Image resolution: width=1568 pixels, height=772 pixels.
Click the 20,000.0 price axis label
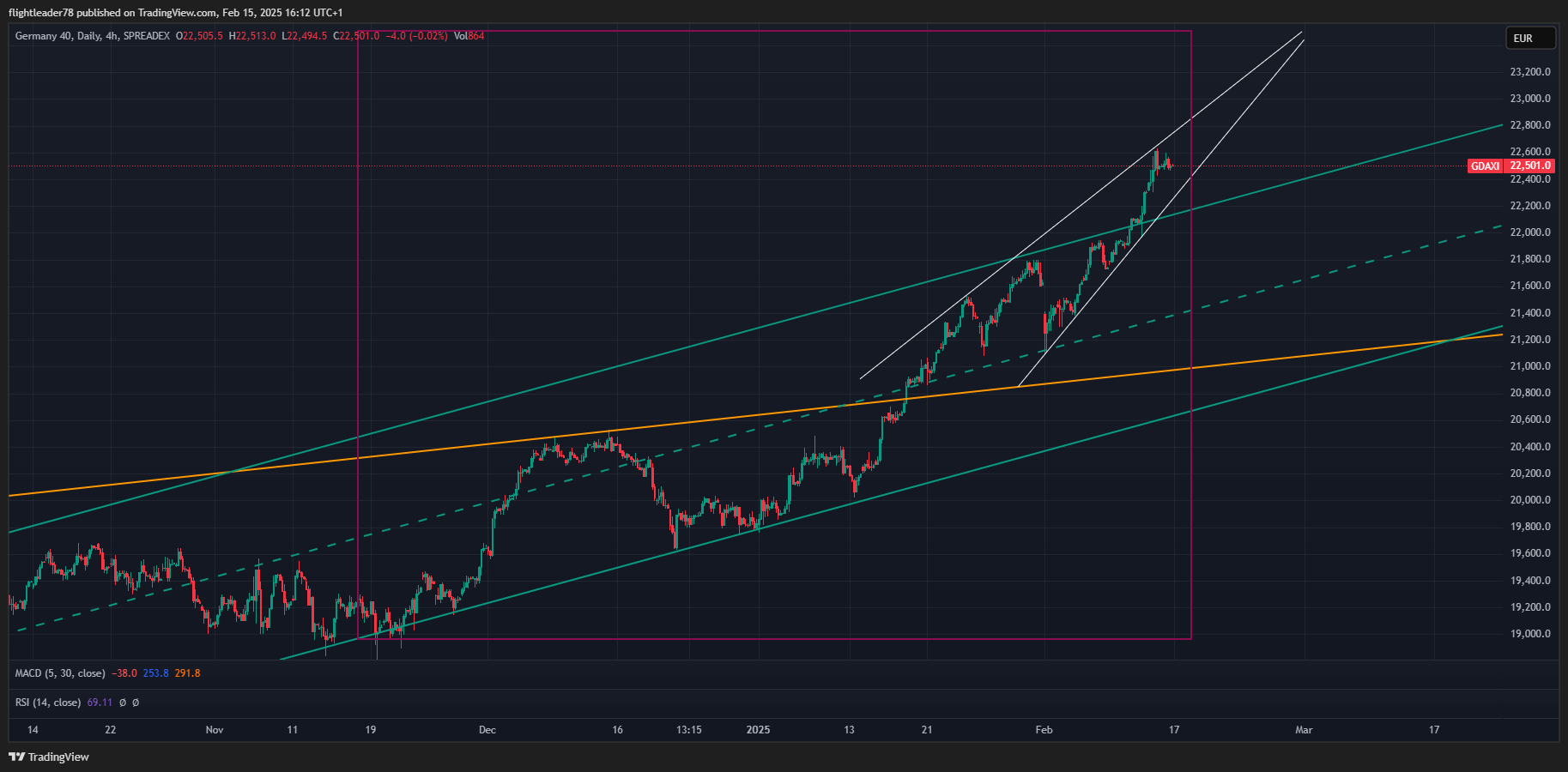tap(1530, 500)
